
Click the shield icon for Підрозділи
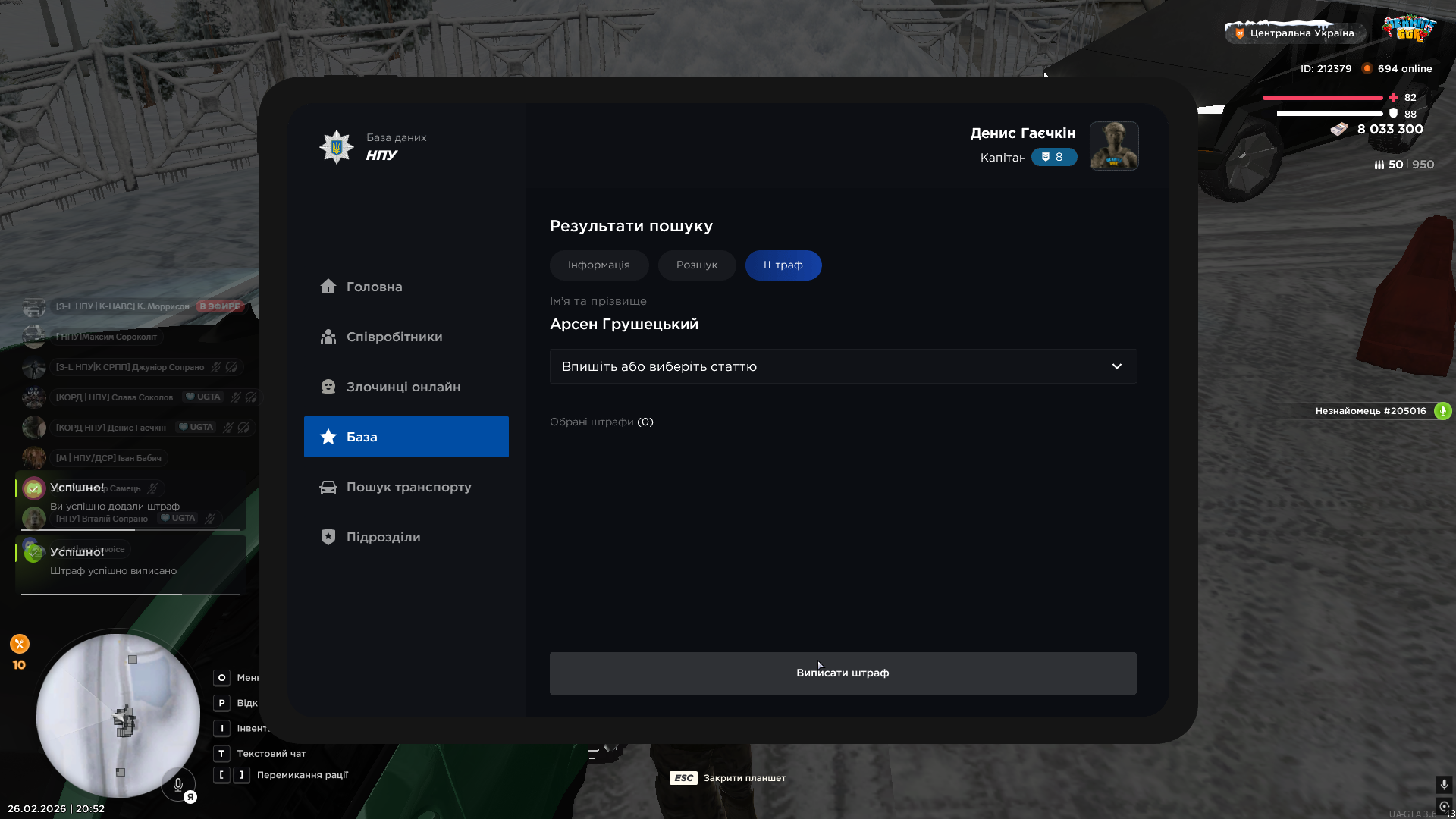328,537
